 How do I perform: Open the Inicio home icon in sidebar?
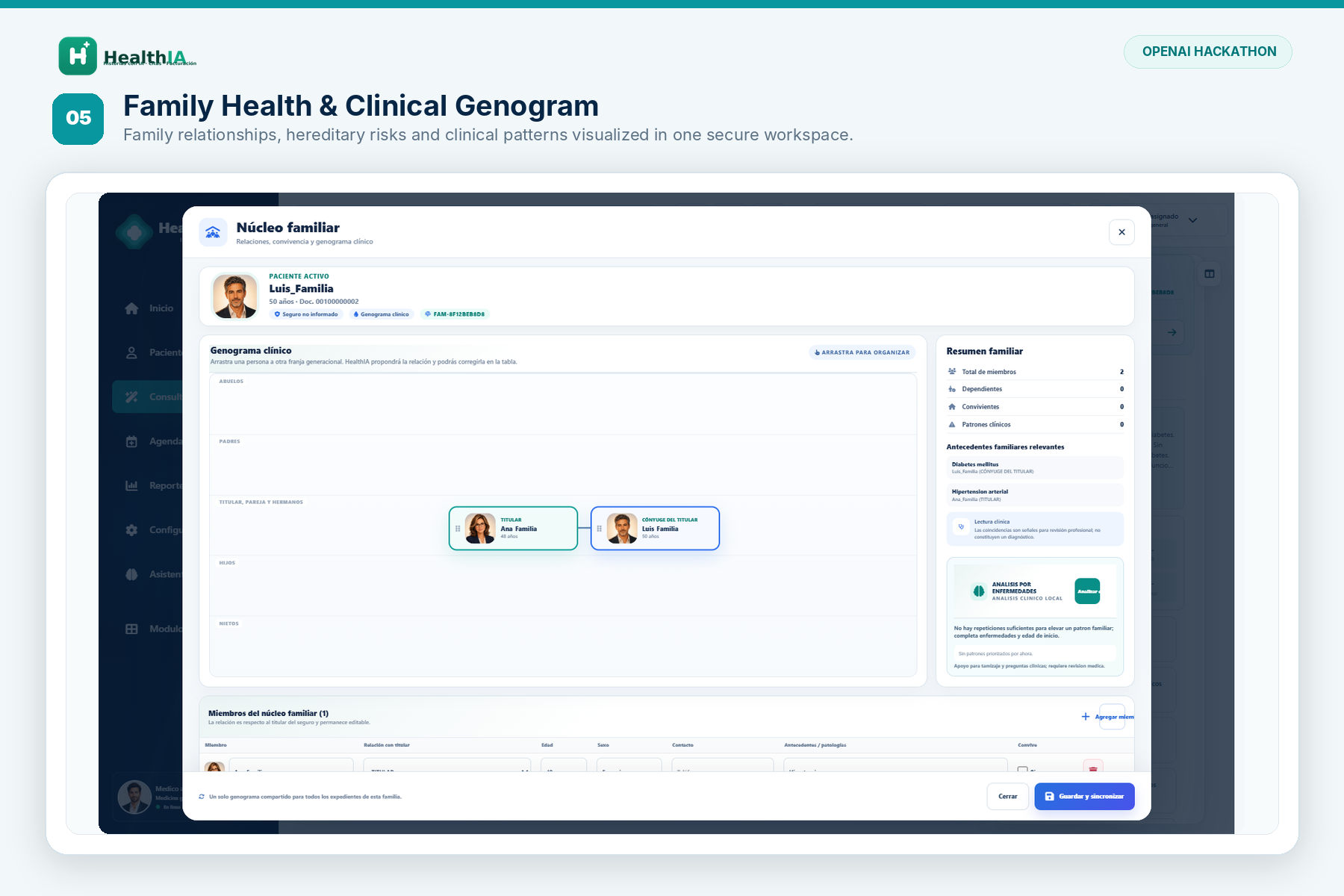131,308
